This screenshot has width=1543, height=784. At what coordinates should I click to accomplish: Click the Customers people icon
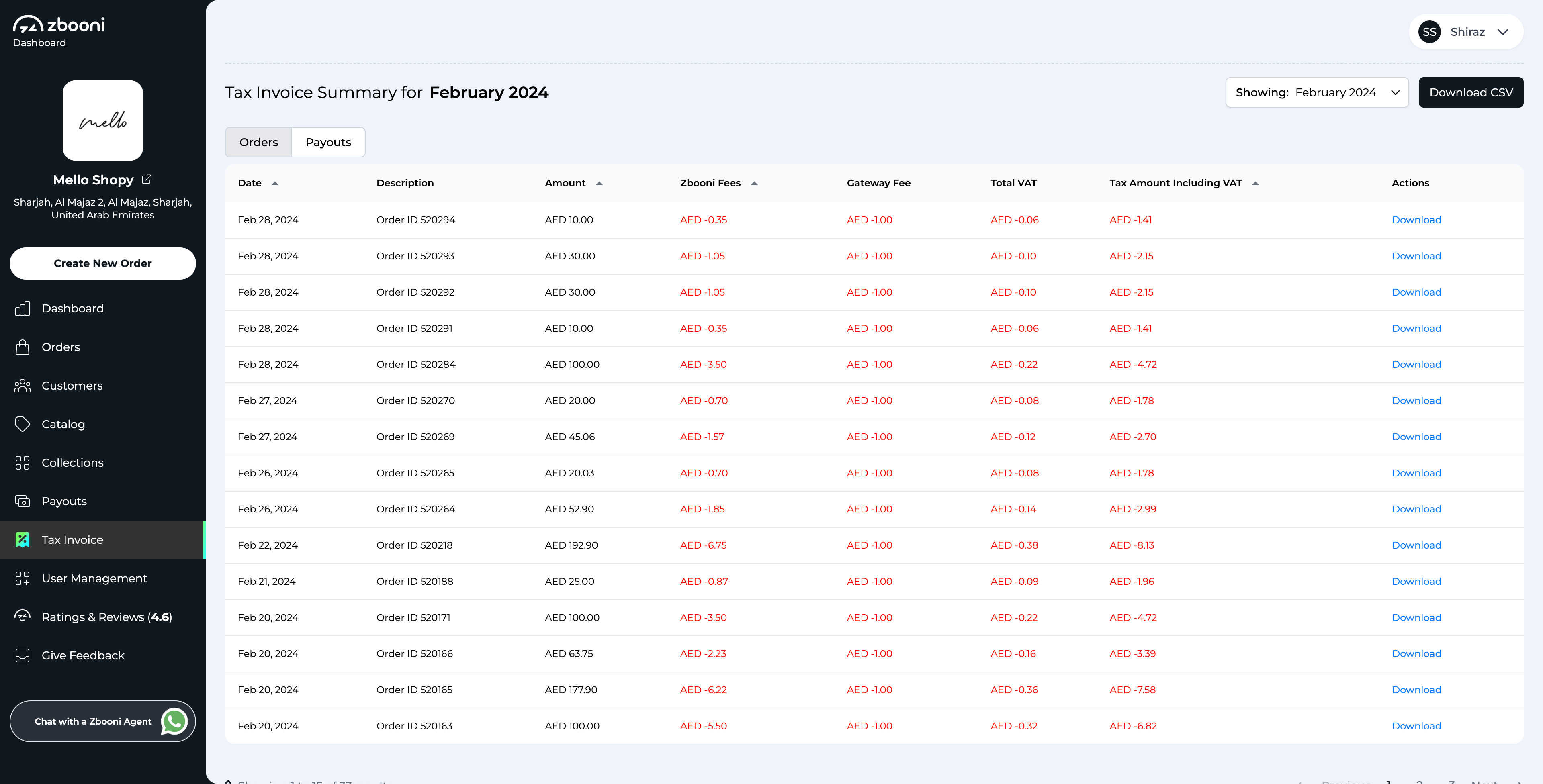tap(22, 386)
